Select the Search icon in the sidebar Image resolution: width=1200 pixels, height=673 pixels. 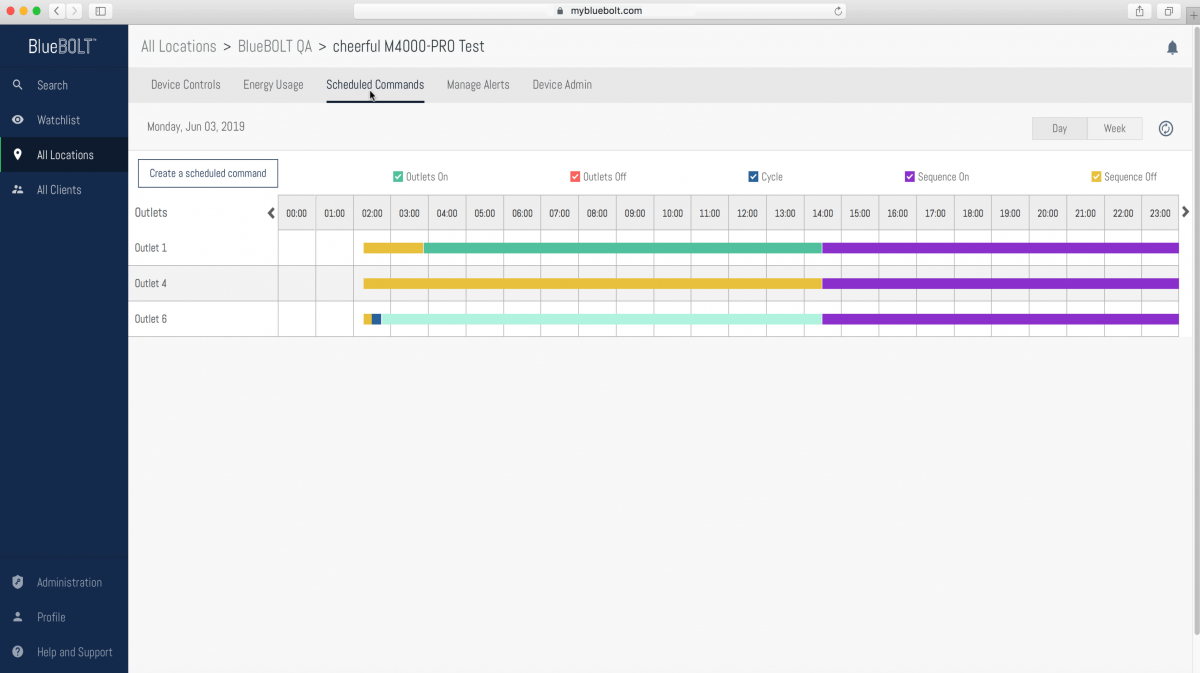pyautogui.click(x=17, y=85)
